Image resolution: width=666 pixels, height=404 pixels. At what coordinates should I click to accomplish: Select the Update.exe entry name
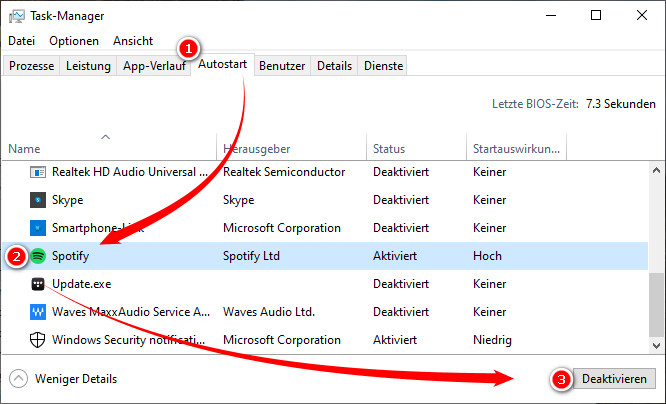[x=82, y=284]
